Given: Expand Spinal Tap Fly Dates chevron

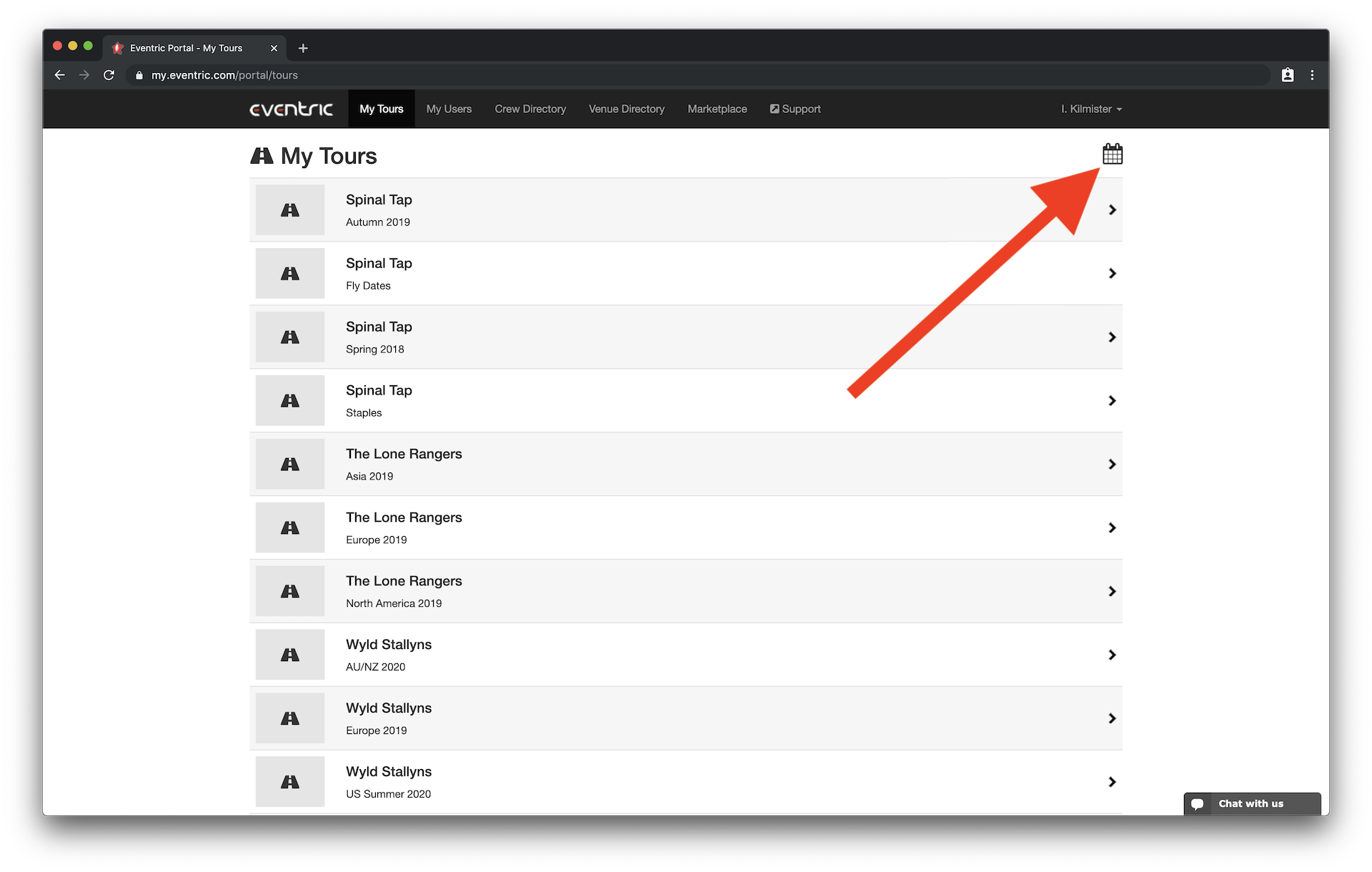Looking at the screenshot, I should pos(1112,274).
